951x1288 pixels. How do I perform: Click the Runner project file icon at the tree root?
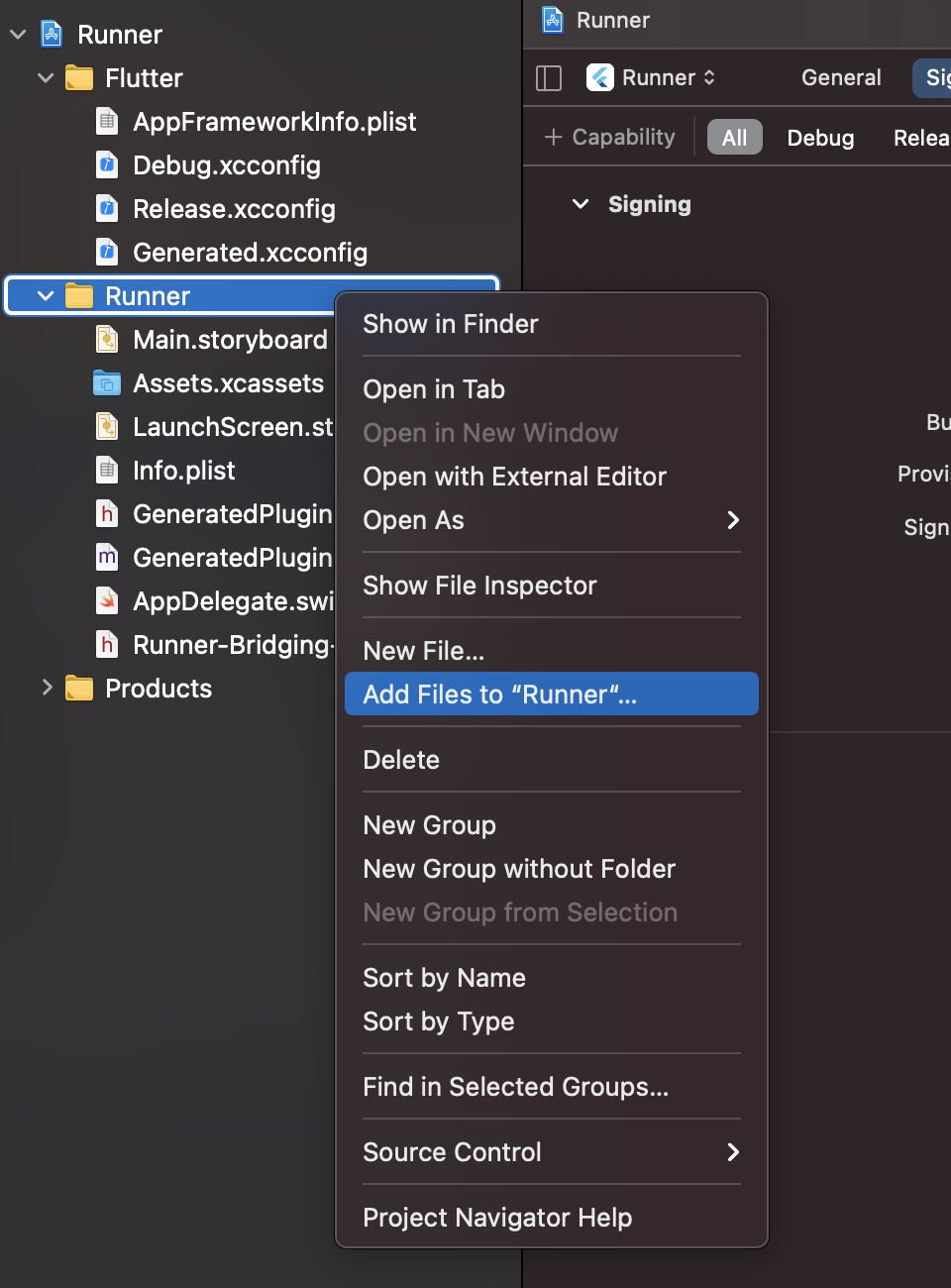(x=52, y=34)
